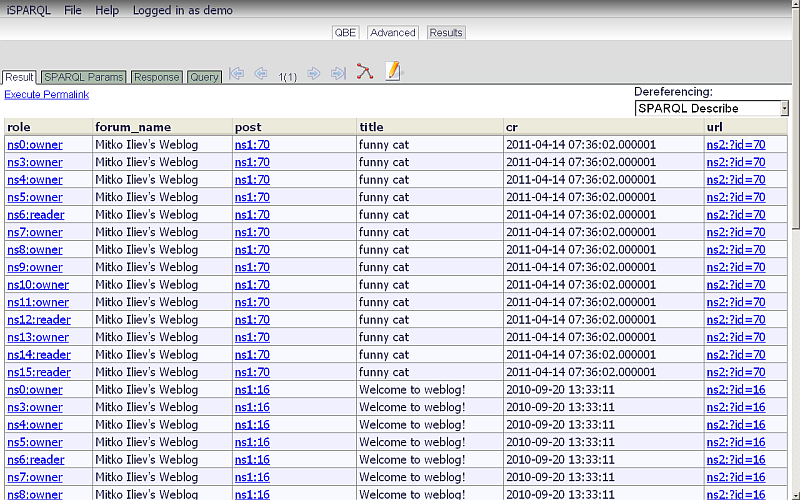Click the pencil edit query icon
The image size is (800, 500).
(x=393, y=71)
